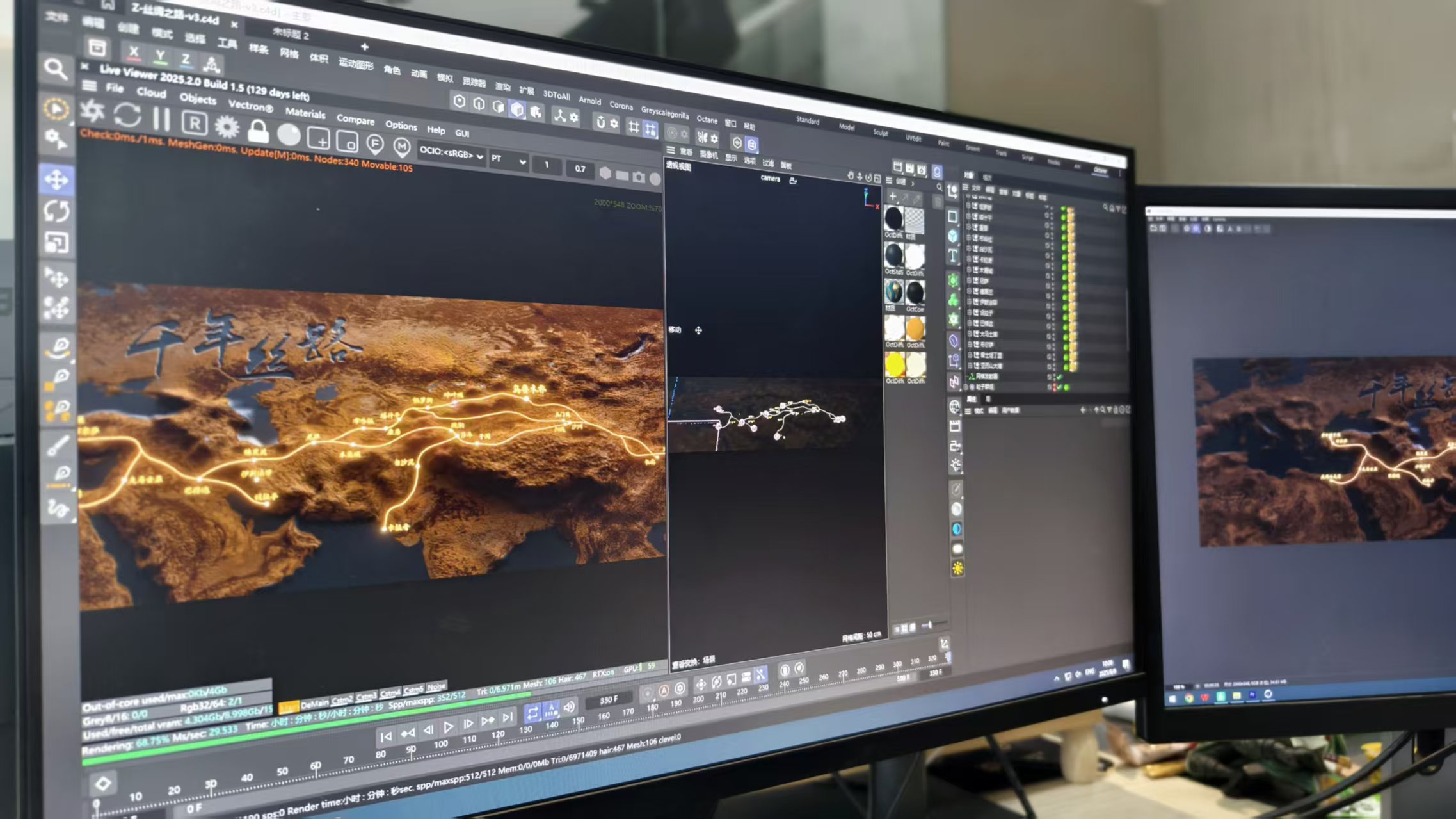Click the pick focus 'F' icon
The height and width of the screenshot is (819, 1456).
click(375, 144)
